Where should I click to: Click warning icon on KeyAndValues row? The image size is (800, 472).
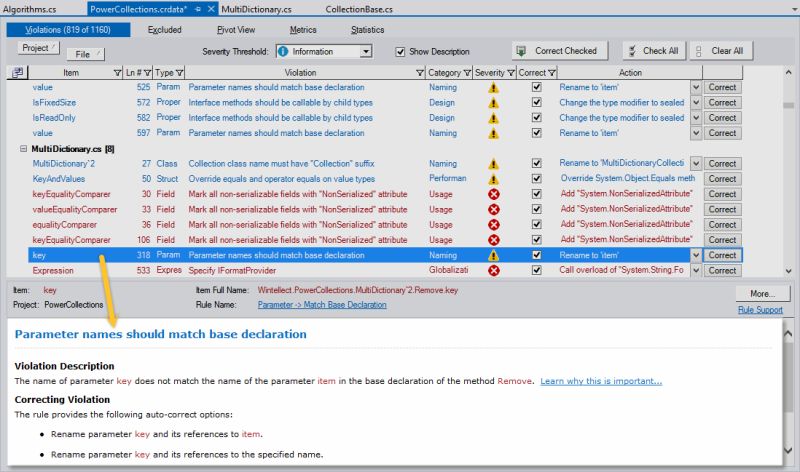(x=493, y=180)
